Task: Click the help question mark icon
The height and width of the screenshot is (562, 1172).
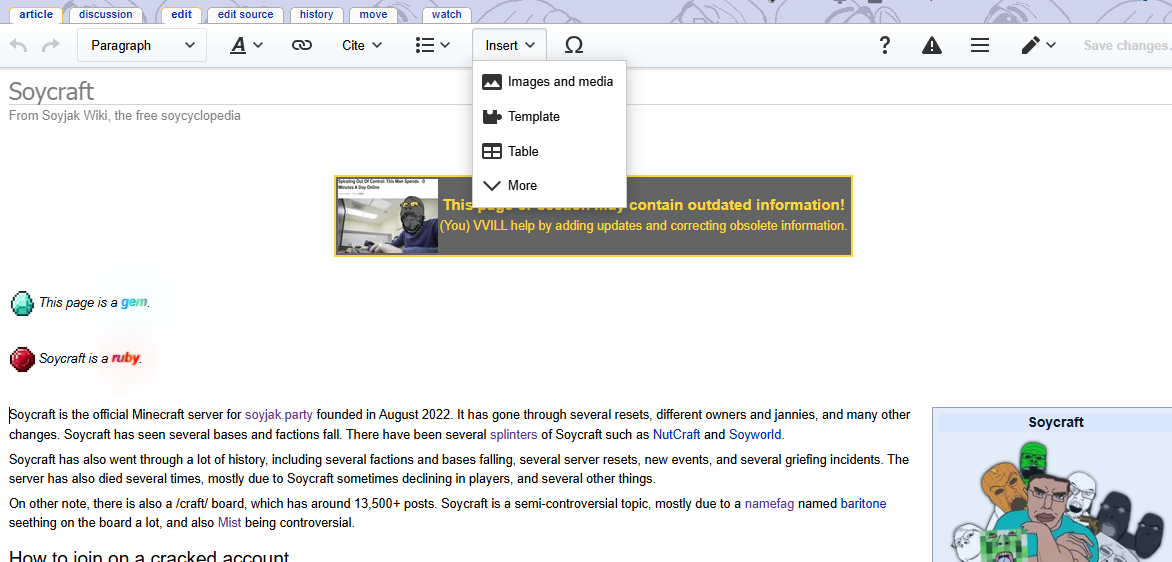Action: [884, 45]
